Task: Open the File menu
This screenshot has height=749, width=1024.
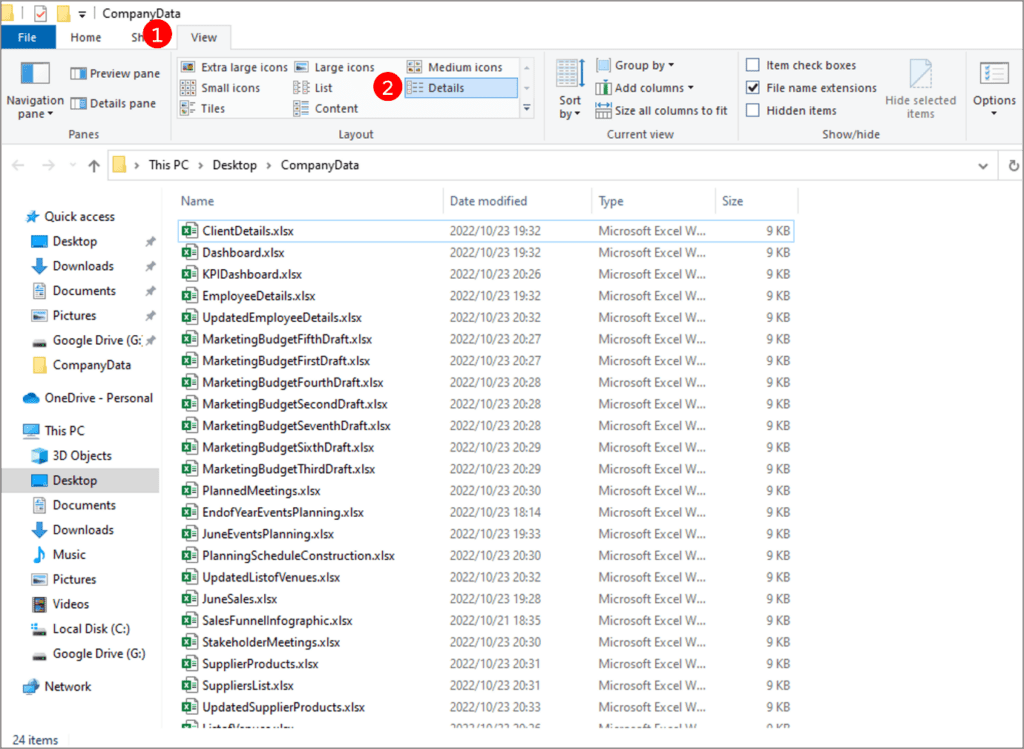Action: tap(29, 36)
